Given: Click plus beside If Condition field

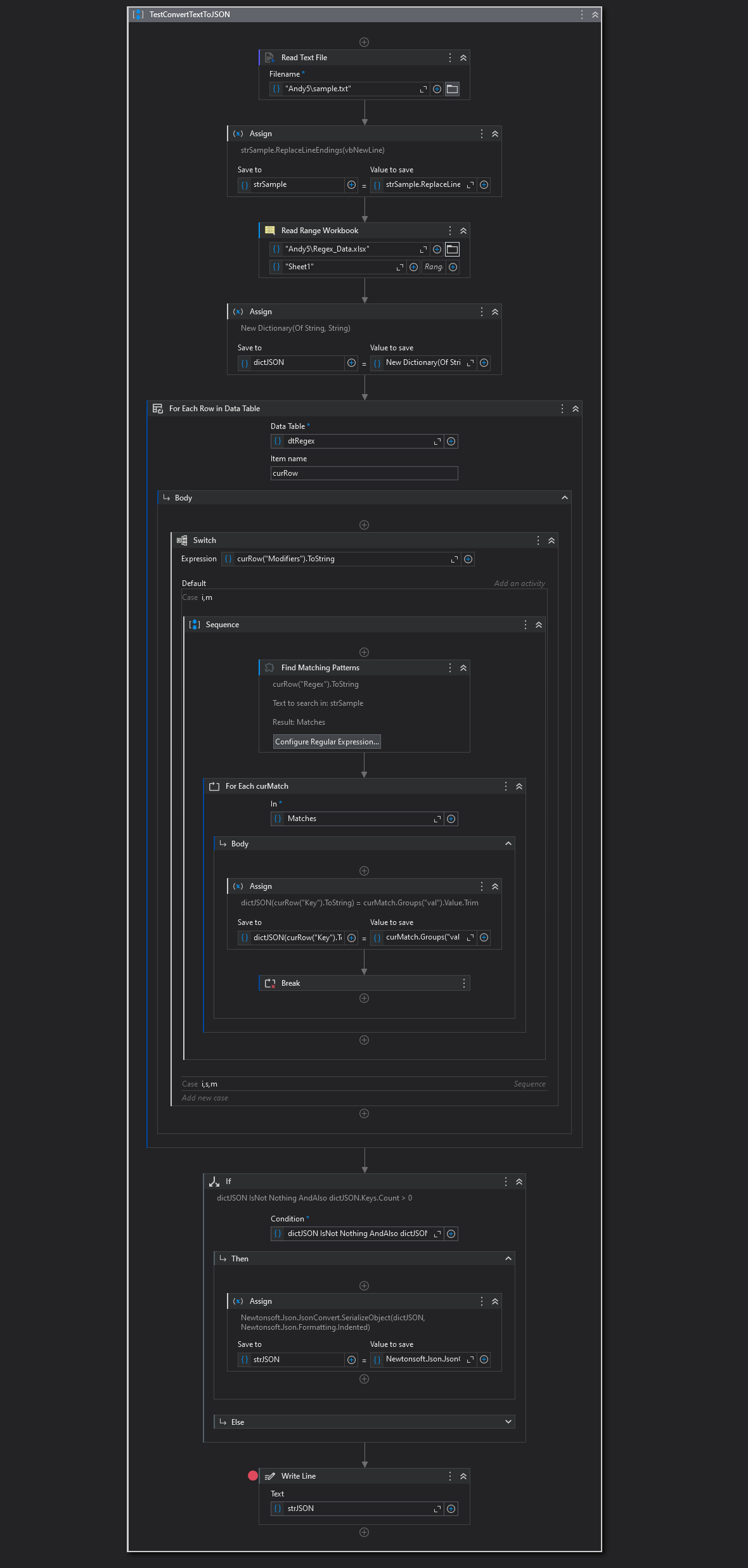Looking at the screenshot, I should pyautogui.click(x=451, y=1233).
